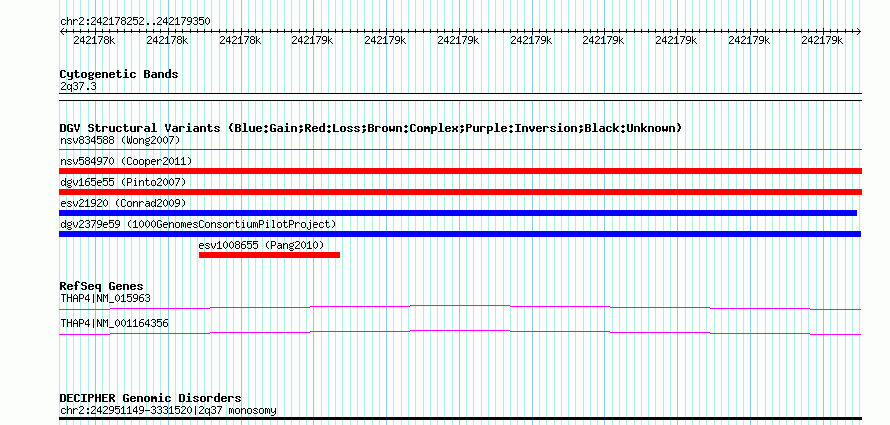Open the nsv584970 (Cooper2011) variant label
This screenshot has height=425, width=890.
click(126, 161)
